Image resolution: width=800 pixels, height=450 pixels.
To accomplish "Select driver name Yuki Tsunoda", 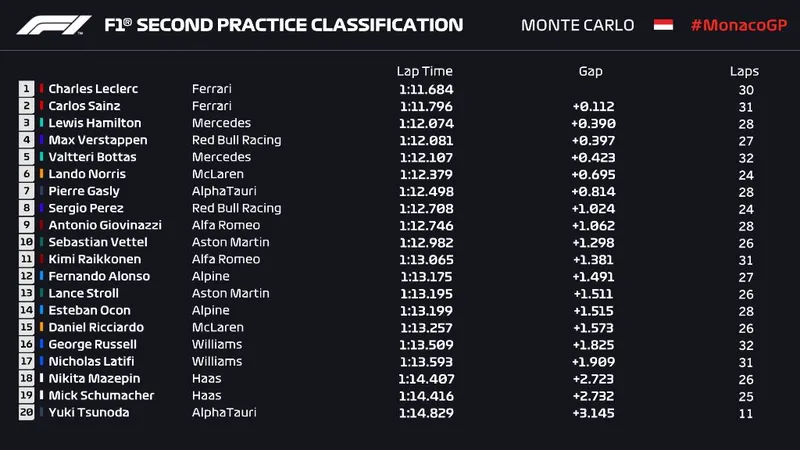I will pos(89,412).
